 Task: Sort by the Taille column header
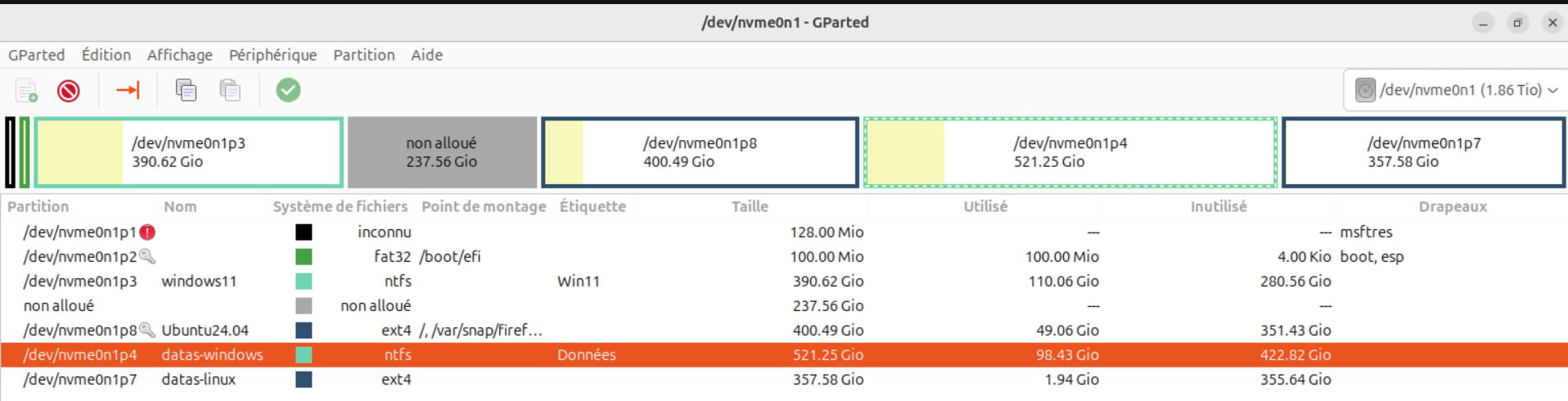pyautogui.click(x=750, y=207)
